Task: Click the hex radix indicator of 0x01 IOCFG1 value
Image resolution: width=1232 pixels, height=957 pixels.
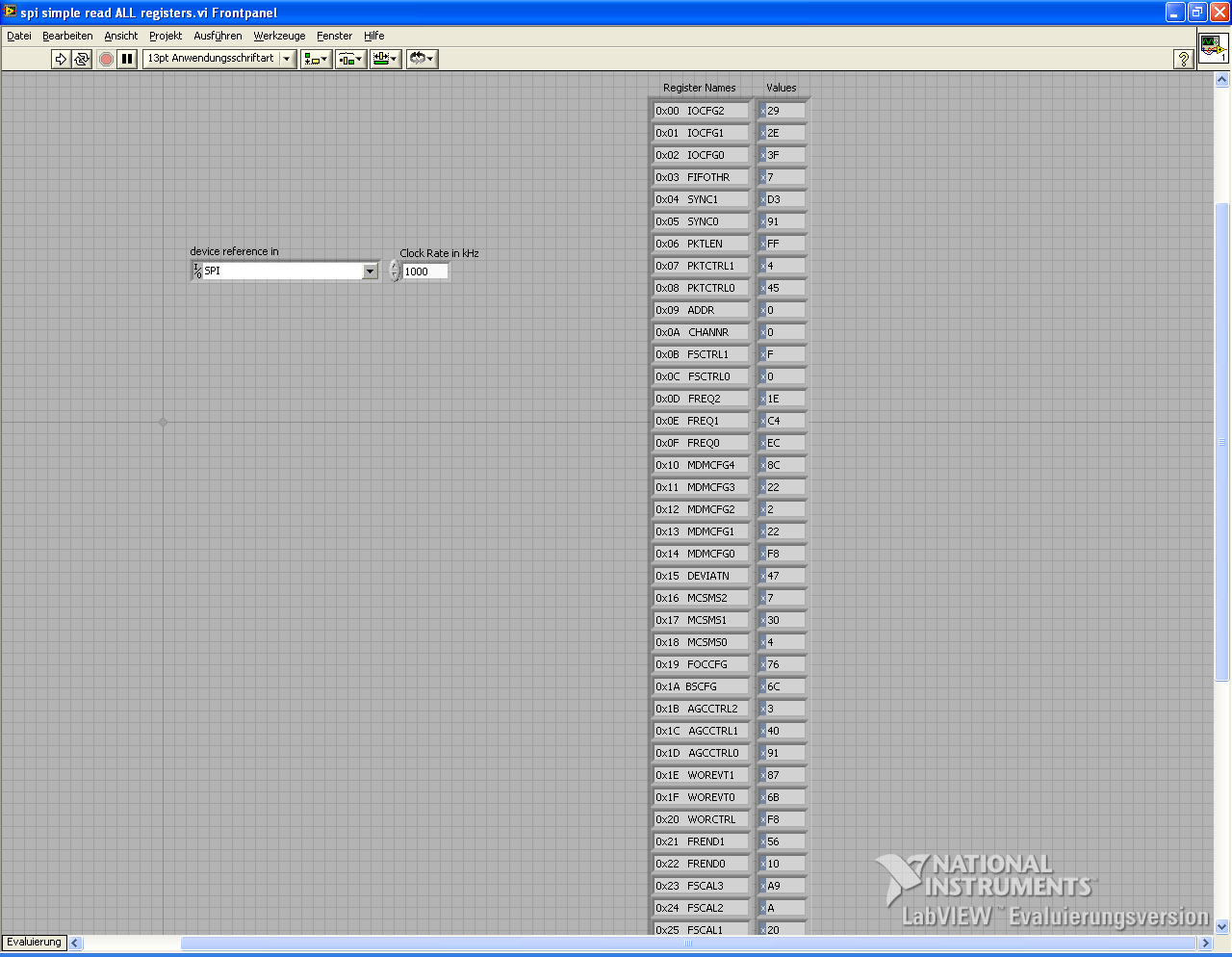Action: [x=763, y=133]
